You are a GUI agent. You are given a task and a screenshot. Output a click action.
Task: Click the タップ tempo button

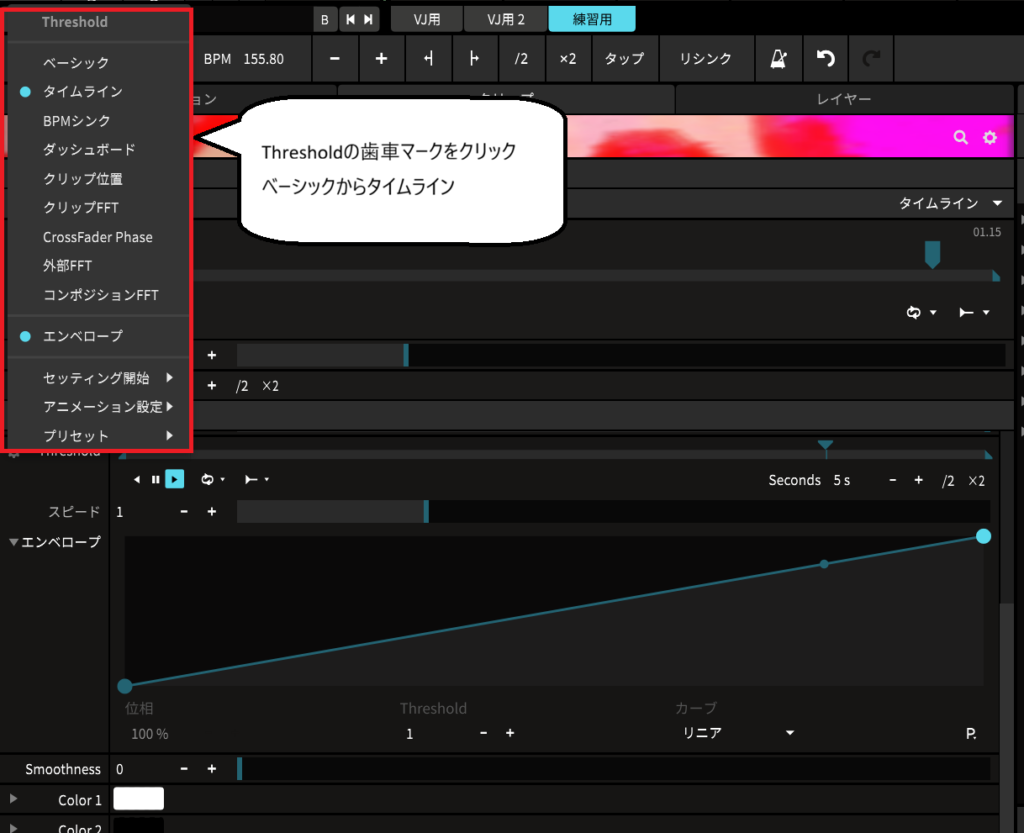[624, 59]
